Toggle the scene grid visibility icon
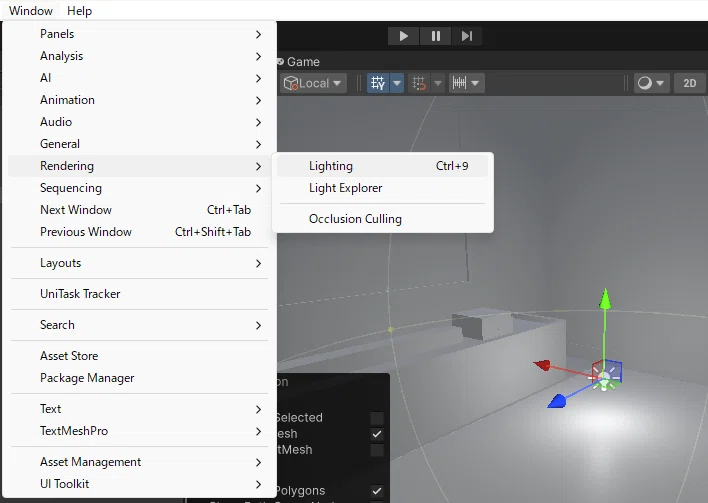Image resolution: width=708 pixels, height=503 pixels. pyautogui.click(x=378, y=83)
